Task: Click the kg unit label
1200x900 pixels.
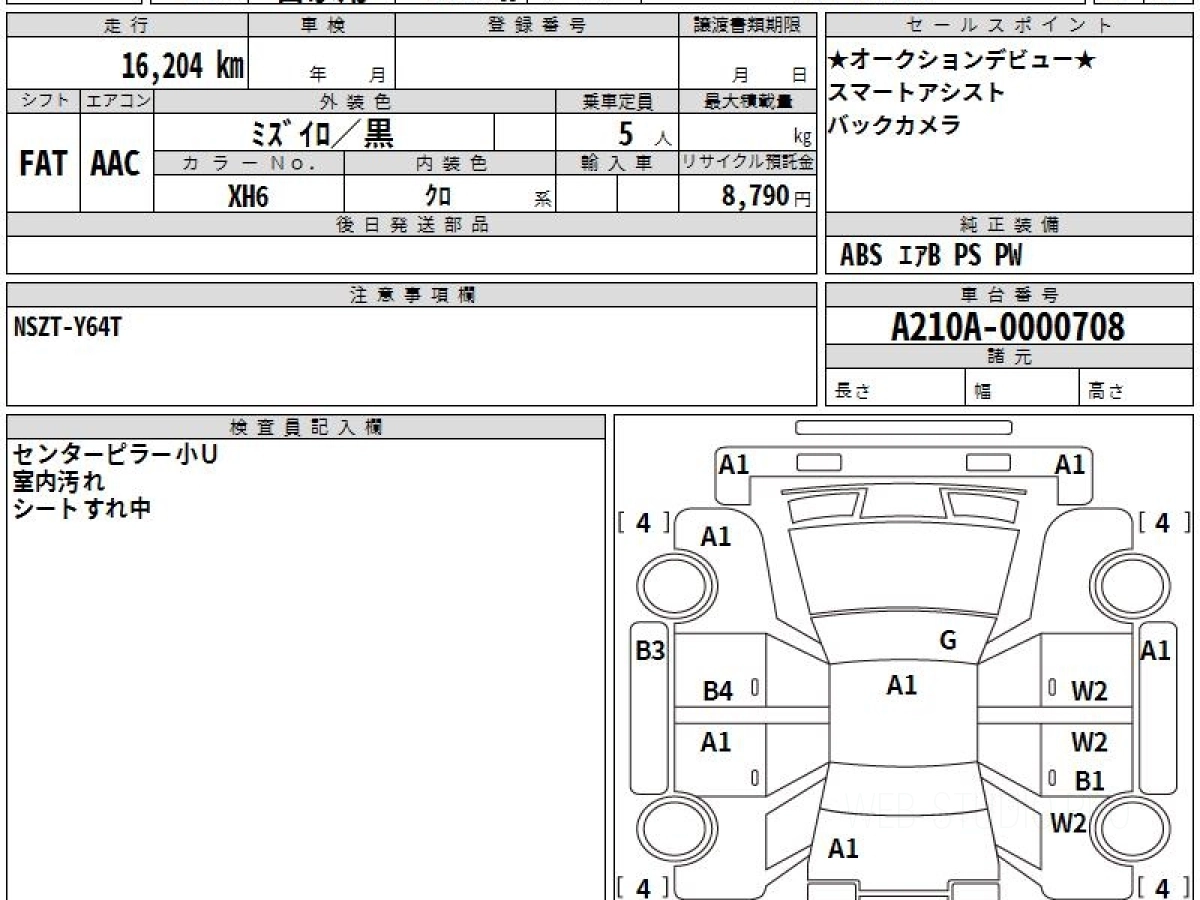Action: point(802,138)
